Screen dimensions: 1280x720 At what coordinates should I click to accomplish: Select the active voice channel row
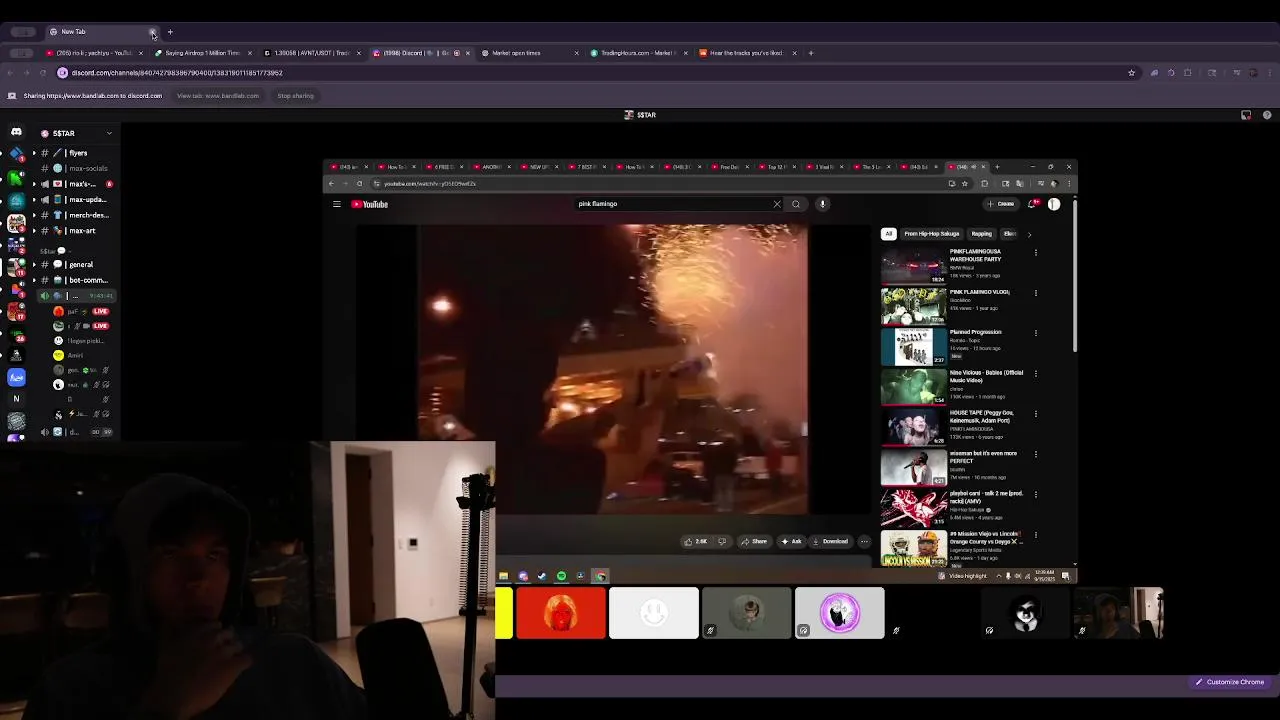pyautogui.click(x=76, y=296)
